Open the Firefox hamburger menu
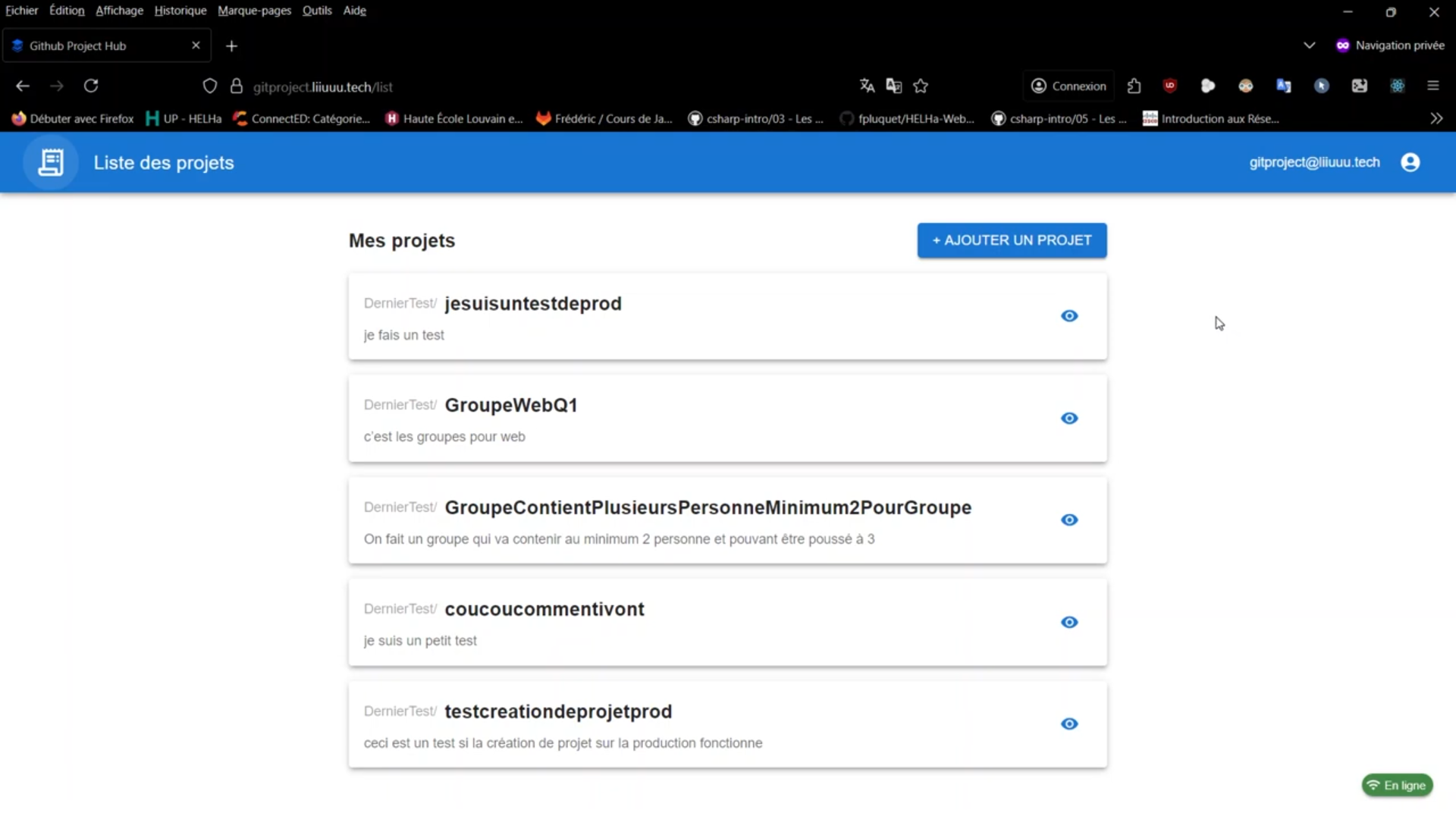This screenshot has height=819, width=1456. coord(1432,86)
